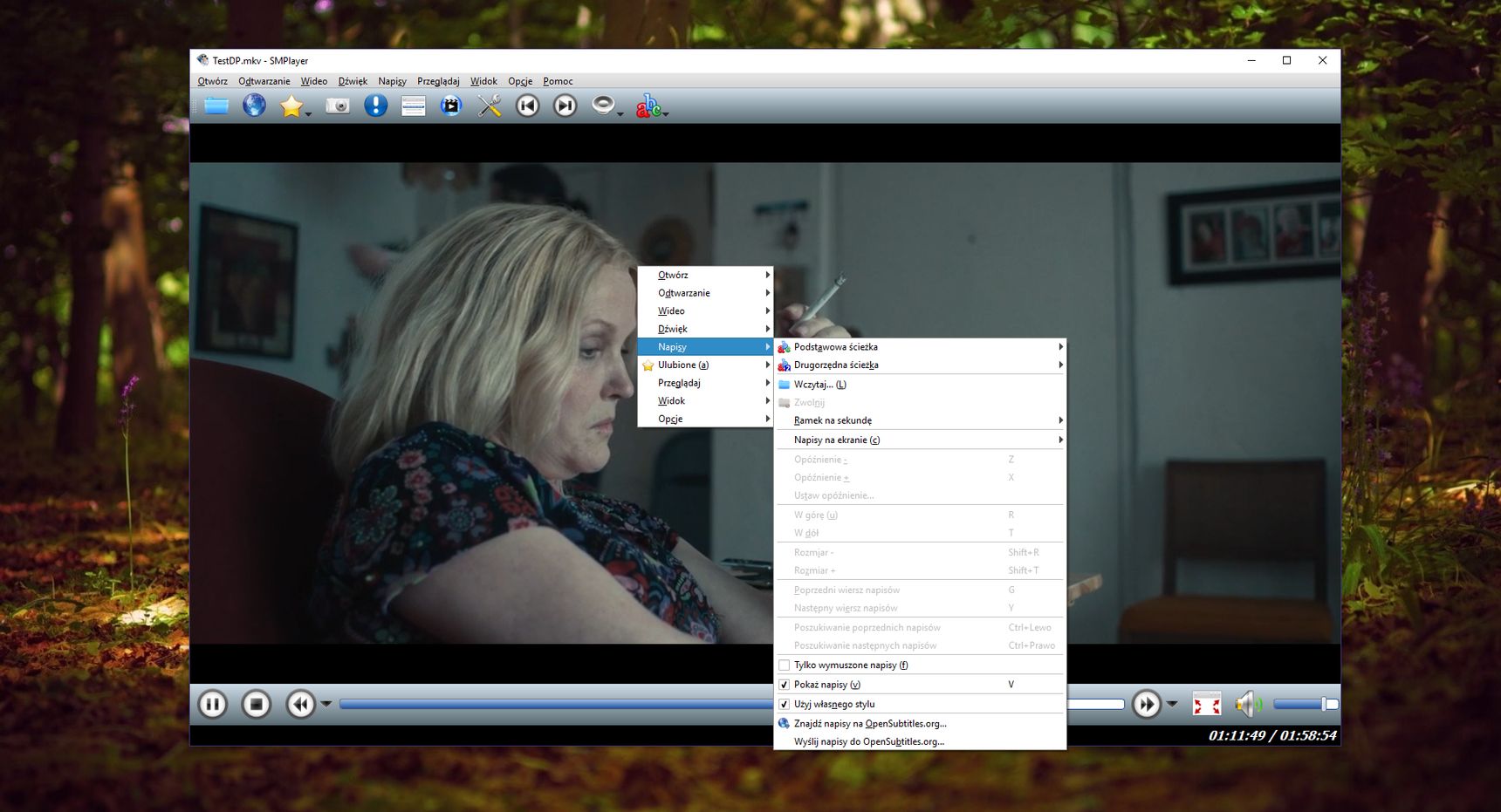Open the Odtwarzanie menu in menu bar
The height and width of the screenshot is (812, 1501).
click(x=264, y=81)
